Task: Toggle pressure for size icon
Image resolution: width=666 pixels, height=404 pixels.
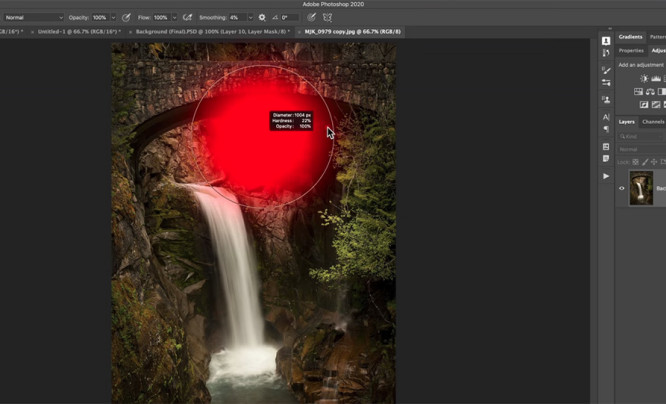Action: click(x=311, y=17)
